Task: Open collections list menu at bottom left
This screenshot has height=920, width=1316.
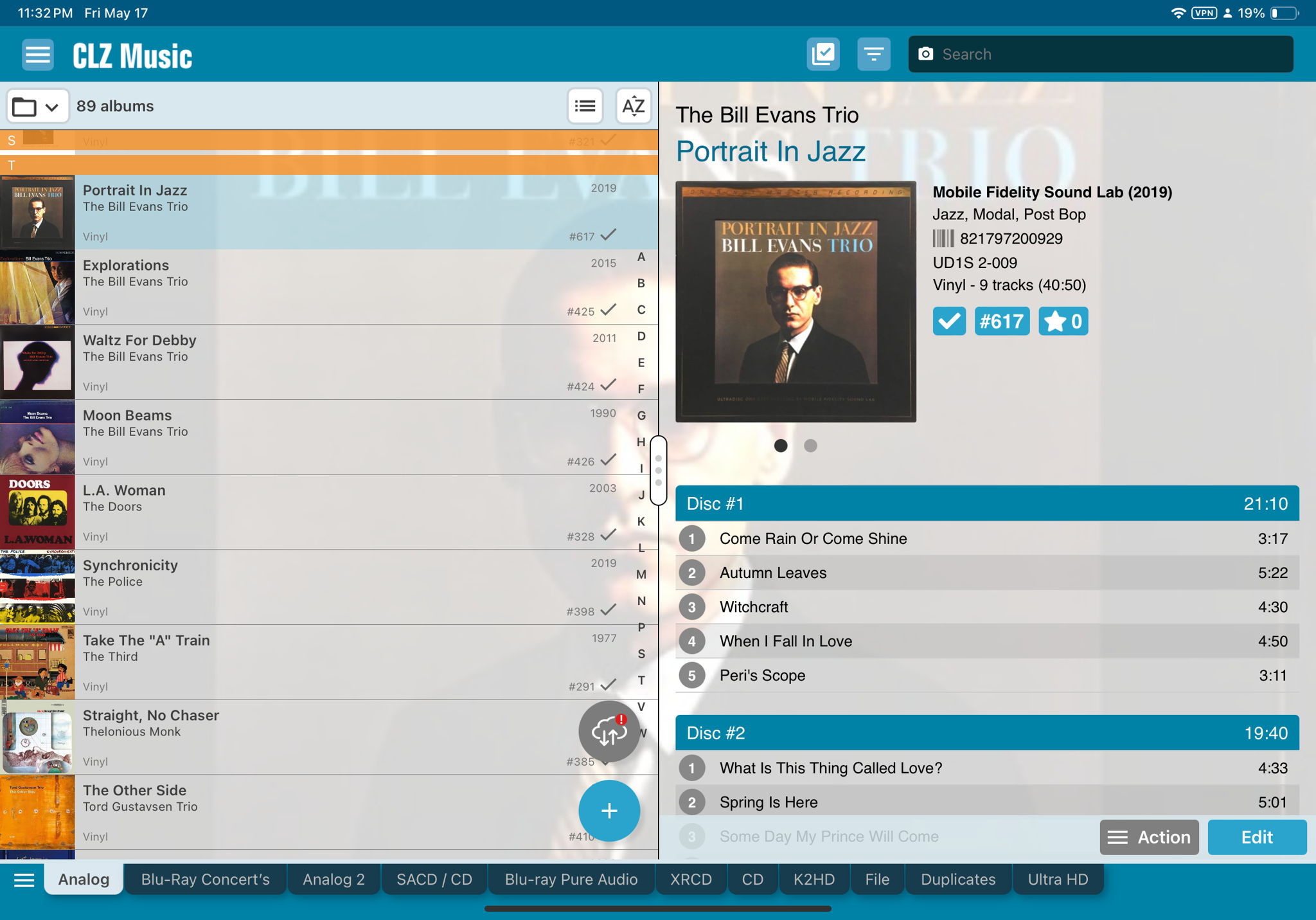Action: (x=24, y=879)
